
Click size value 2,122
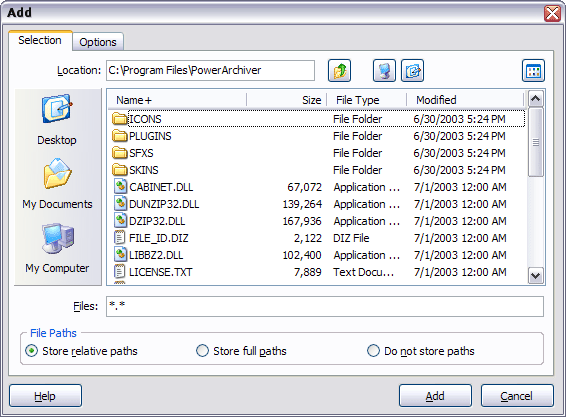click(x=308, y=238)
